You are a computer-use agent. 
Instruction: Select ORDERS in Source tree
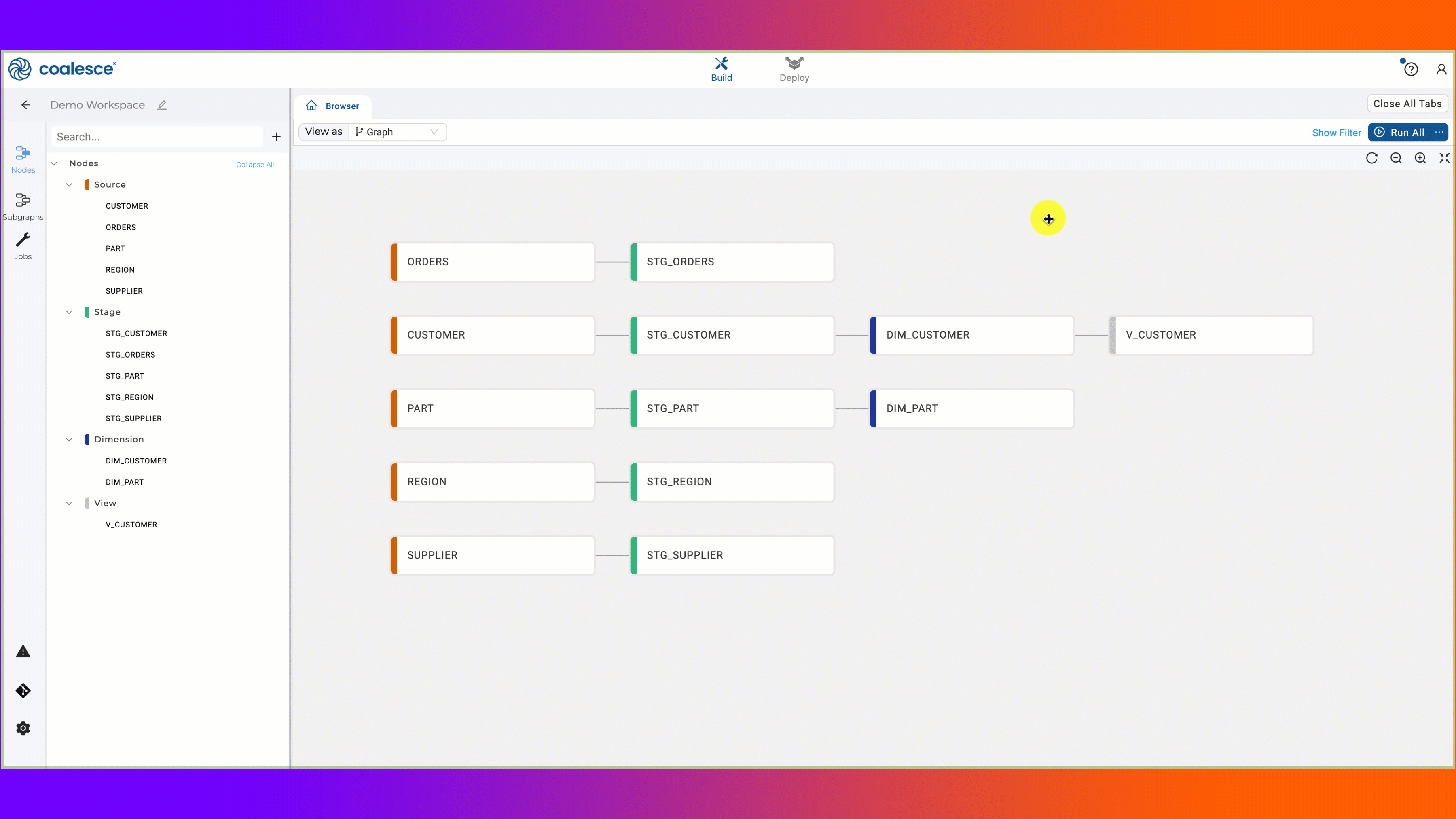coord(121,227)
